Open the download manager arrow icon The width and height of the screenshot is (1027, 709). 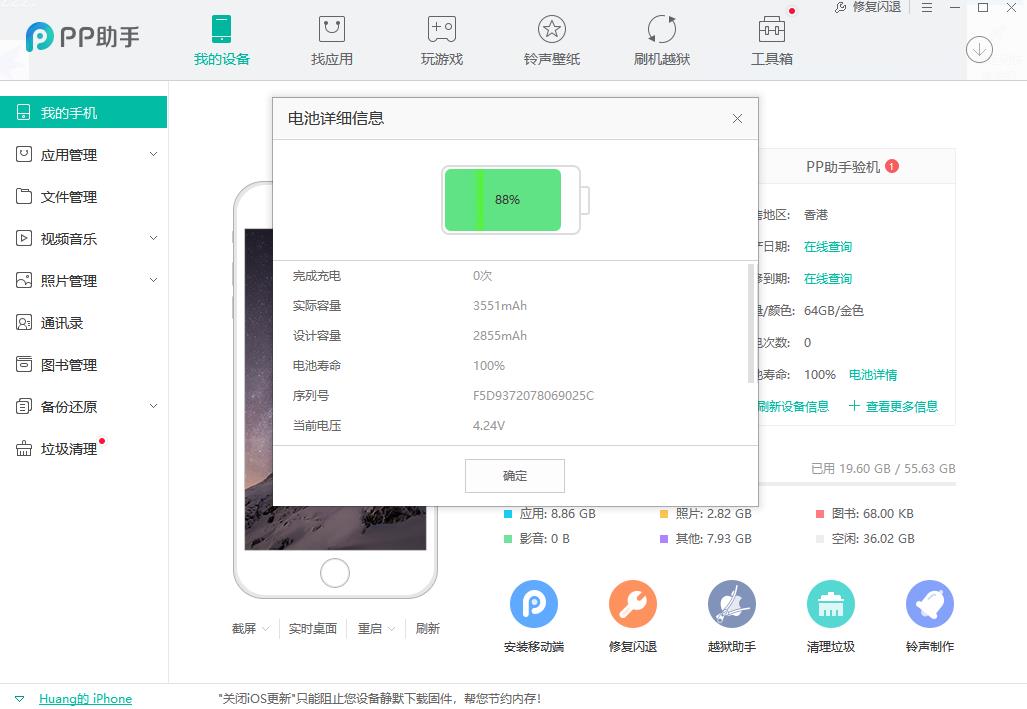pyautogui.click(x=979, y=50)
